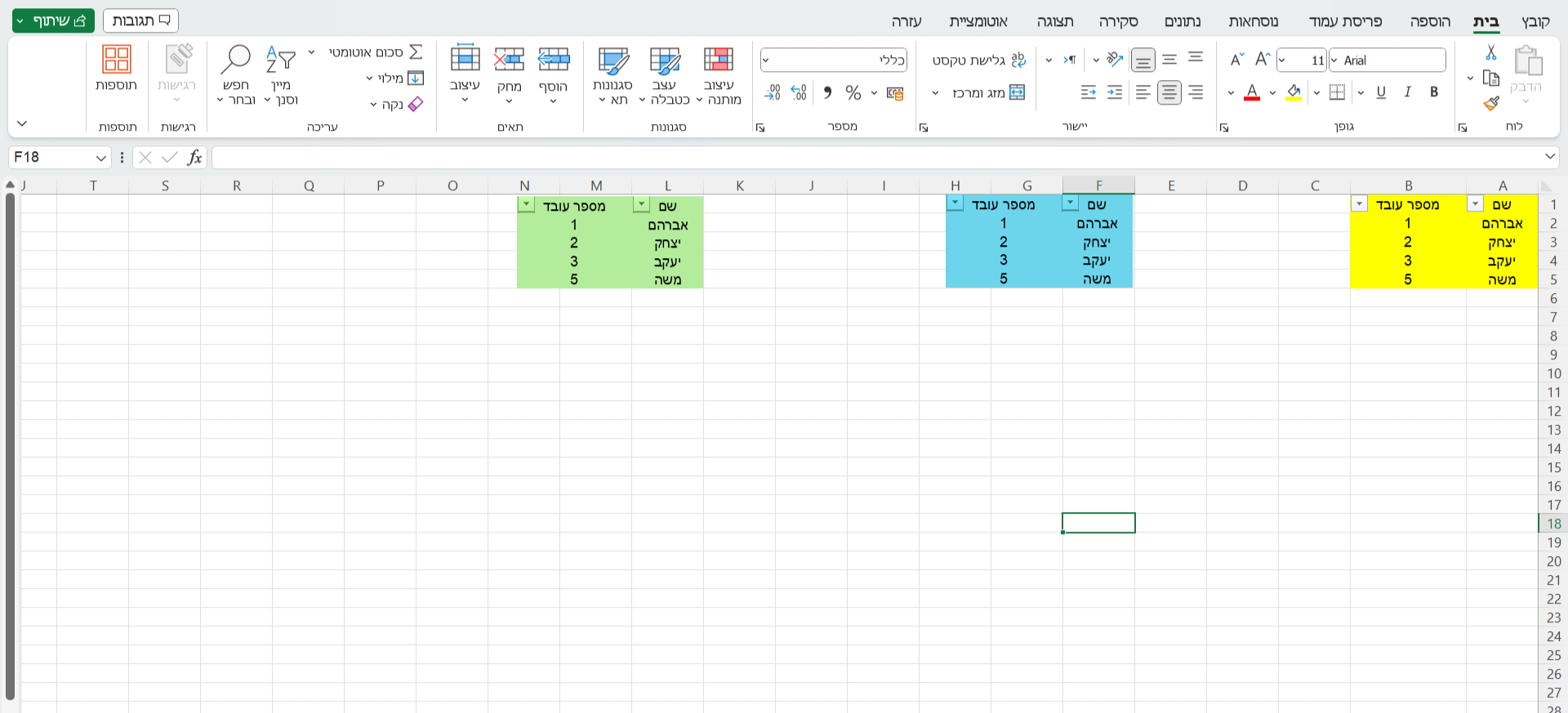Apply the red font color
The width and height of the screenshot is (1568, 713).
coord(1252,92)
